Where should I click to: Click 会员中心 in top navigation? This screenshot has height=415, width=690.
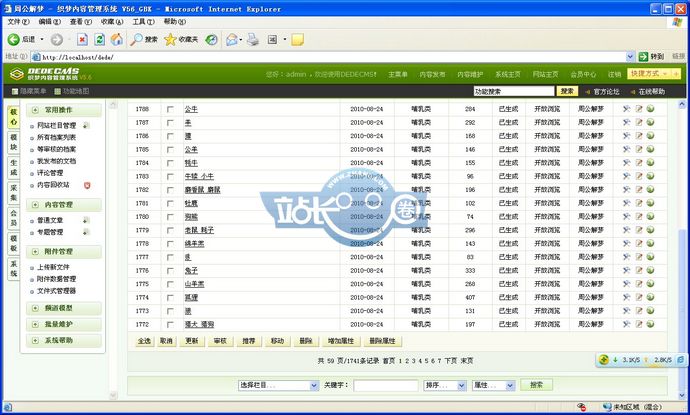583,74
